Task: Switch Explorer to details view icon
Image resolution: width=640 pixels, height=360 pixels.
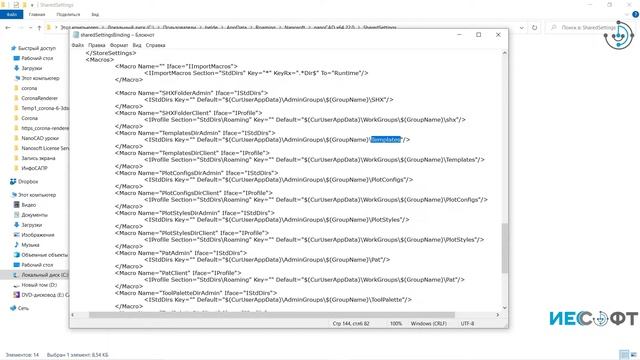Action: pyautogui.click(x=624, y=354)
